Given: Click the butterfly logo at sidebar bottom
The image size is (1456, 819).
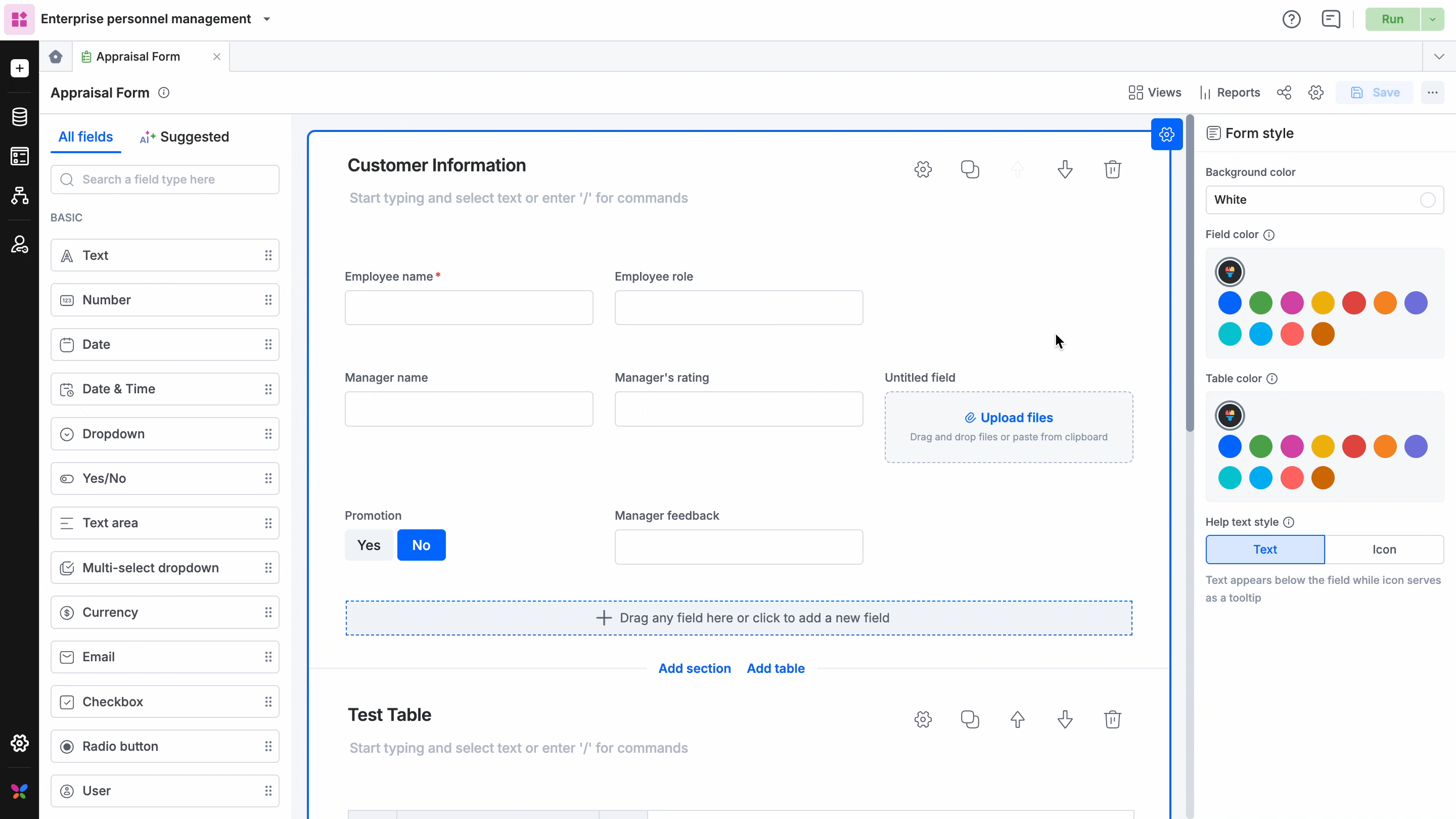Looking at the screenshot, I should click(20, 791).
